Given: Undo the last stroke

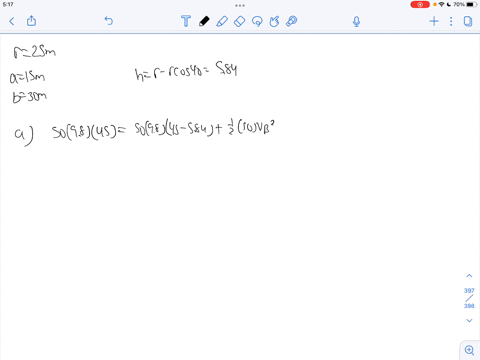Looking at the screenshot, I should [109, 21].
